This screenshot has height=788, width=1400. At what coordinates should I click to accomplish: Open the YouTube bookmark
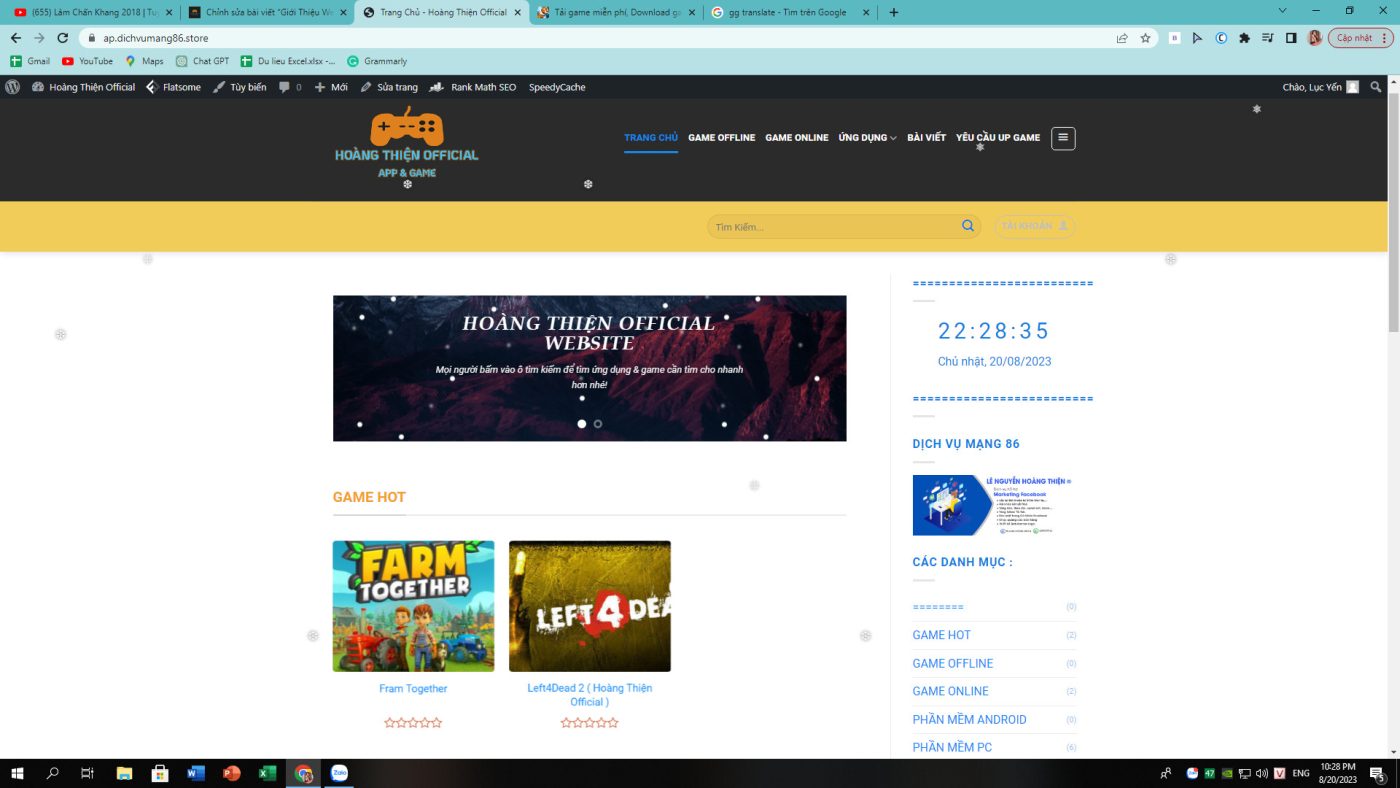(88, 61)
